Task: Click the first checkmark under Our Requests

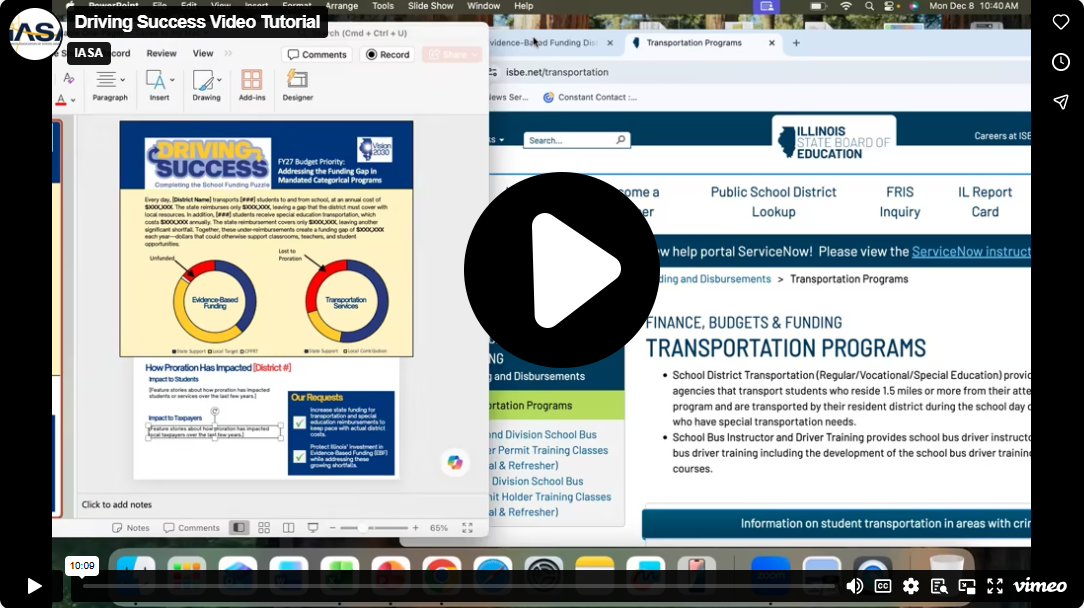Action: pyautogui.click(x=299, y=423)
